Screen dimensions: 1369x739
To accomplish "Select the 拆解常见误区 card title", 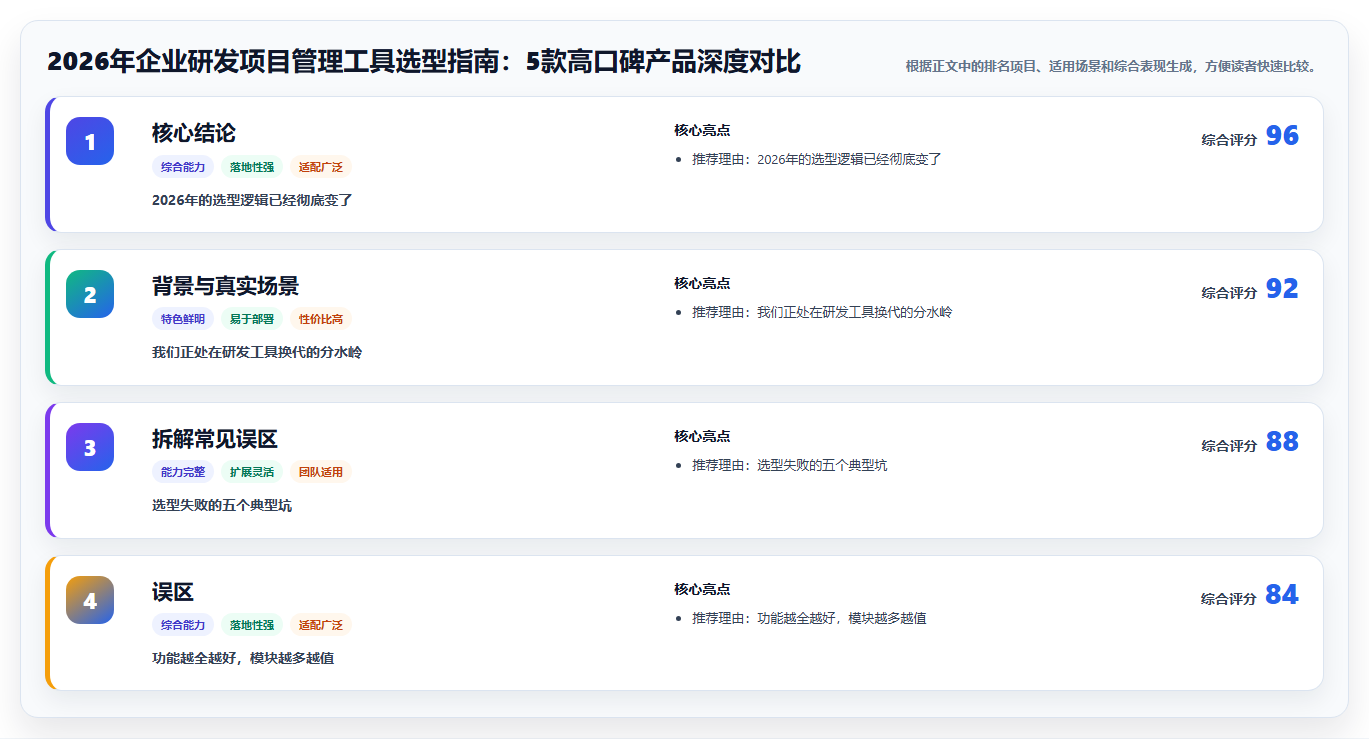I will coord(215,439).
